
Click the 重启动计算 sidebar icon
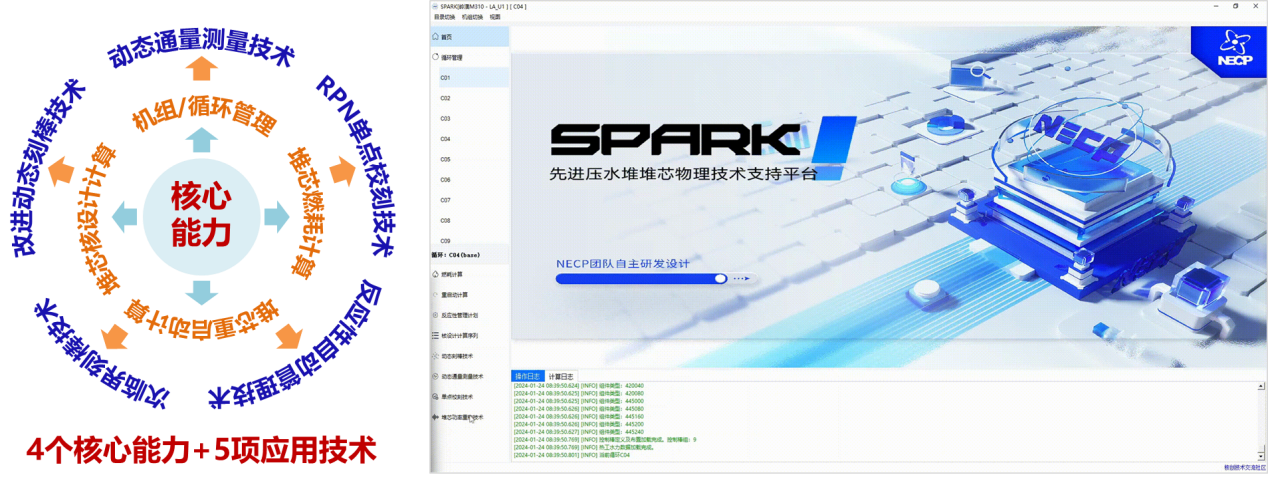coord(435,294)
